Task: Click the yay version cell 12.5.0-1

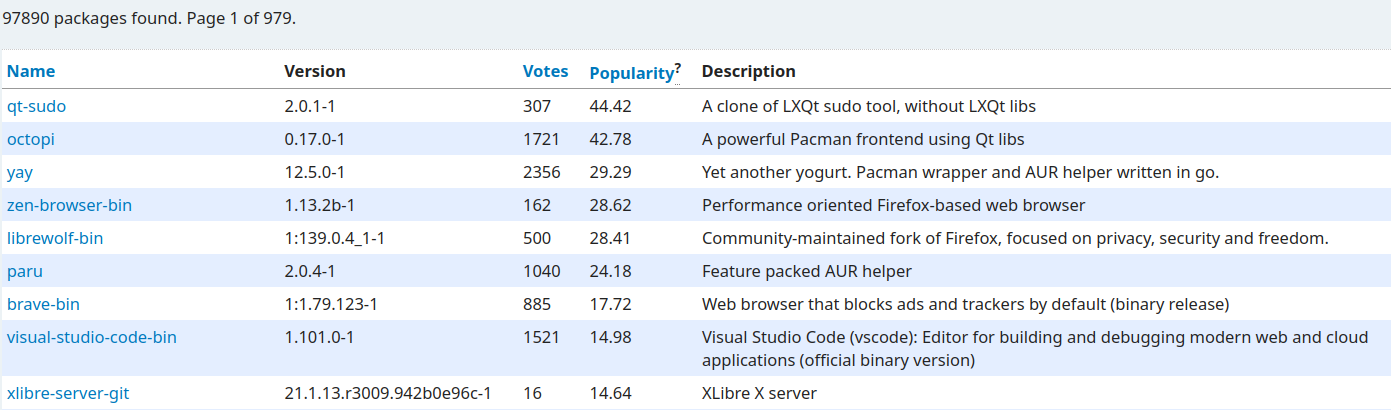Action: (x=318, y=172)
